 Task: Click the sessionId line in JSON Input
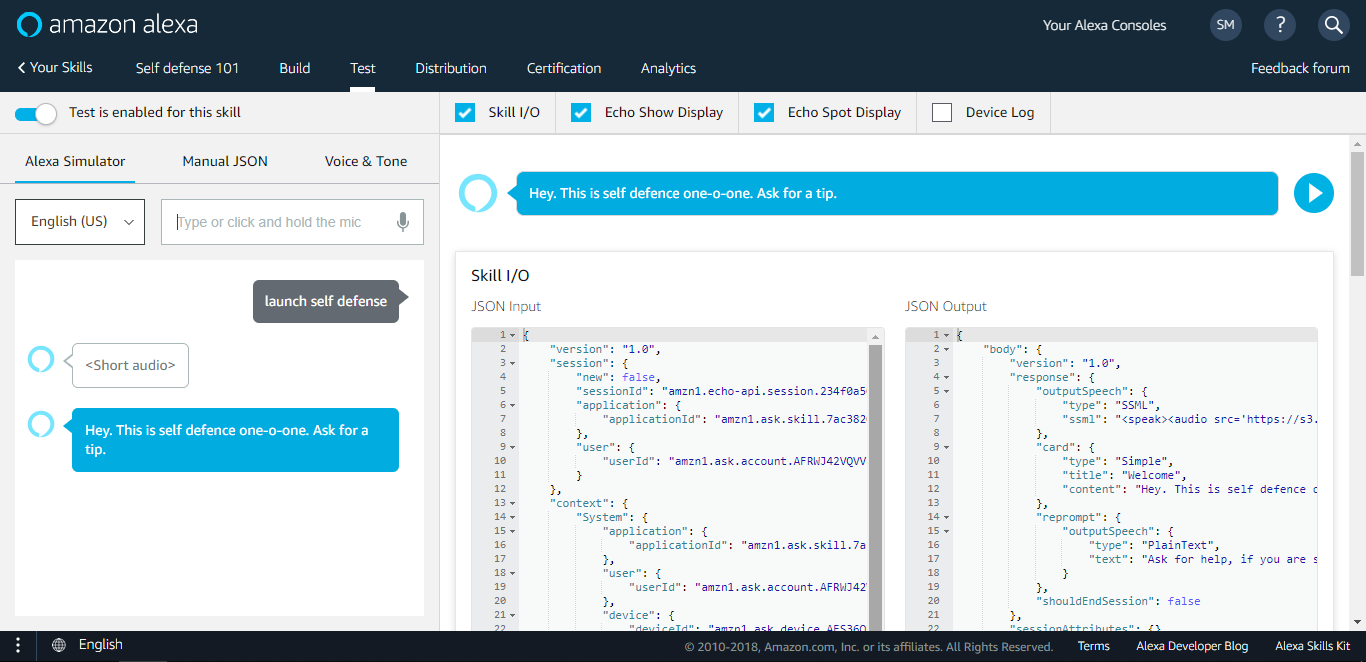tap(722, 391)
